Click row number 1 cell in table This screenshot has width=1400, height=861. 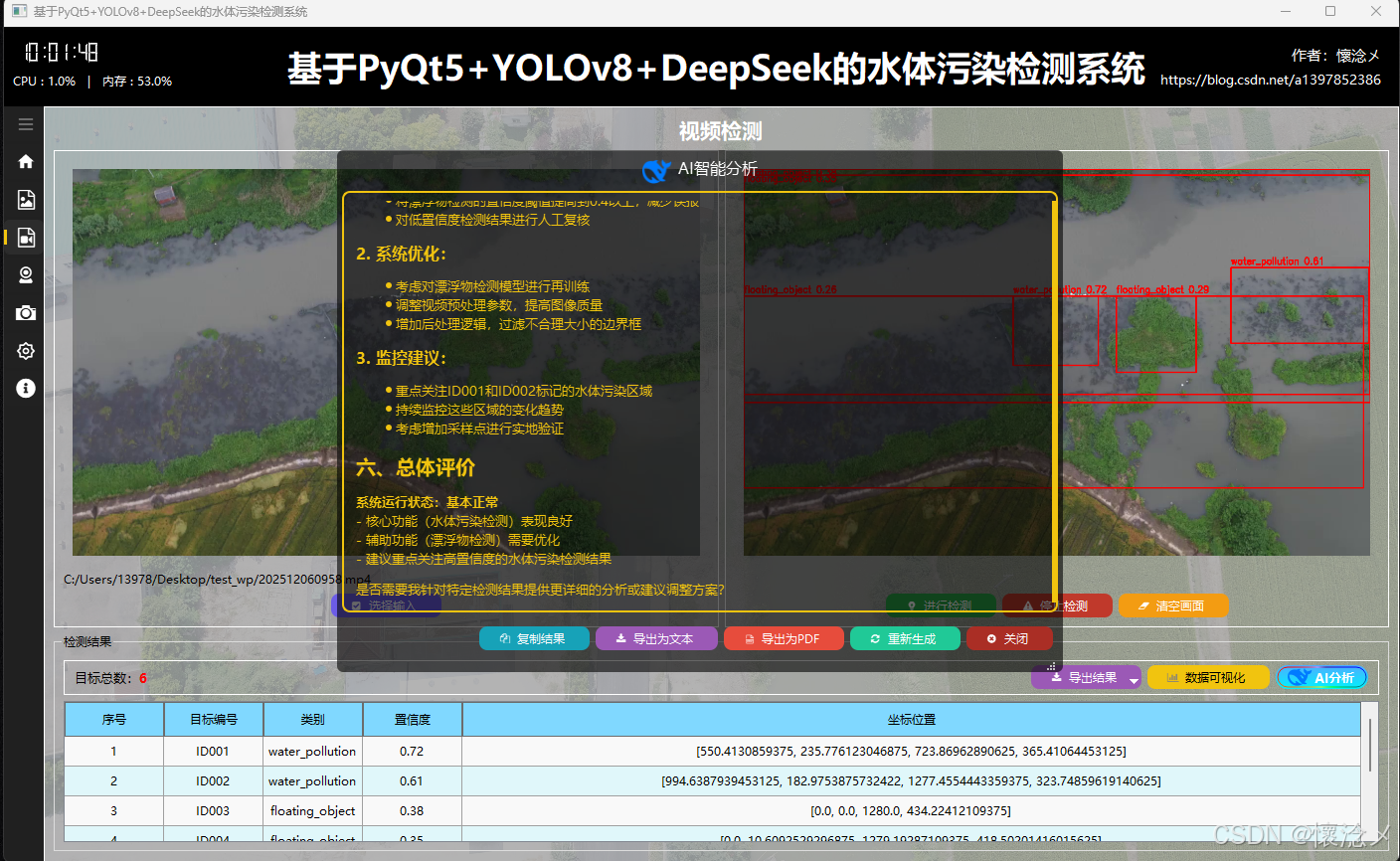click(114, 752)
